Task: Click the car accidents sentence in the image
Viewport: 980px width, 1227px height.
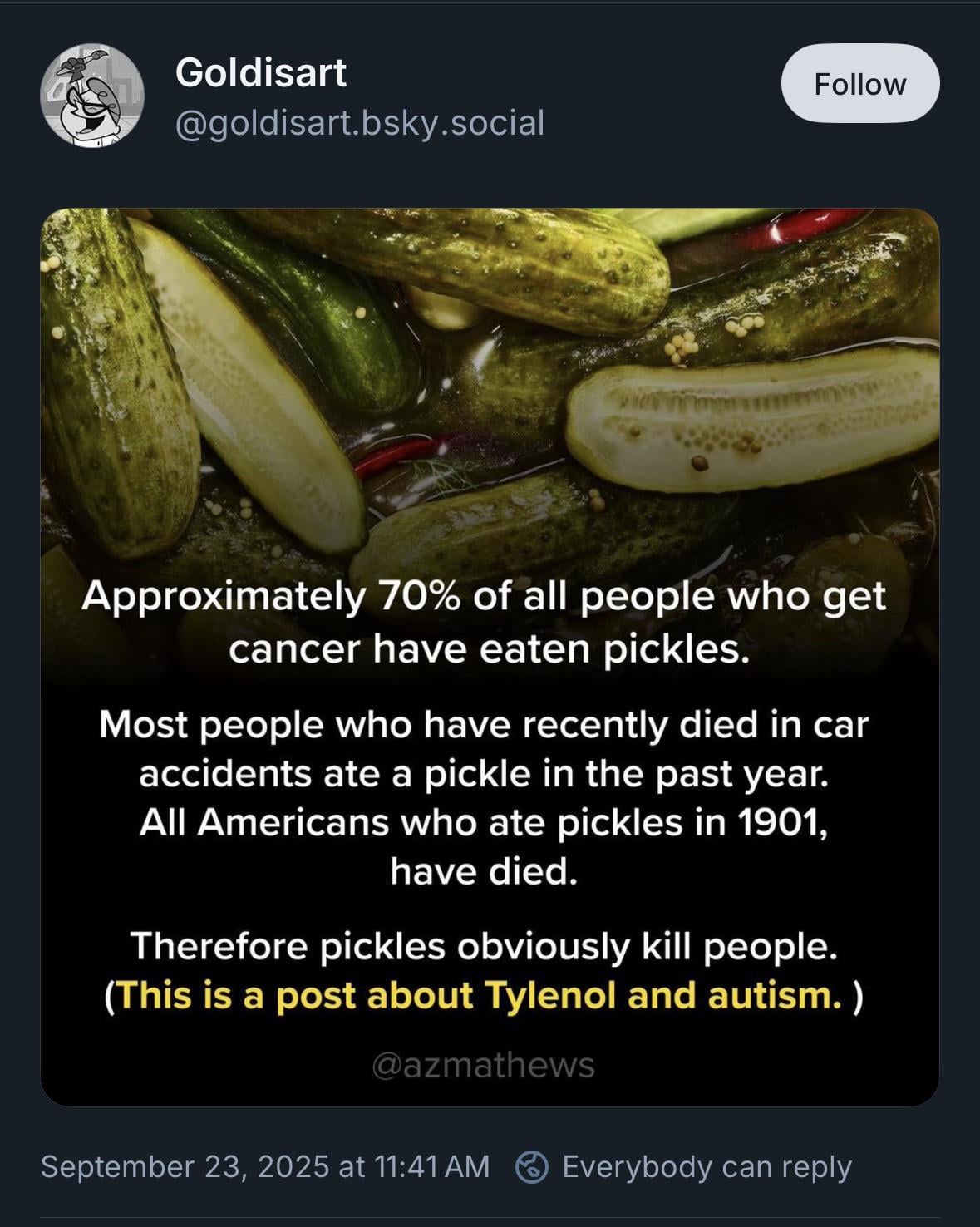Action: [x=484, y=749]
